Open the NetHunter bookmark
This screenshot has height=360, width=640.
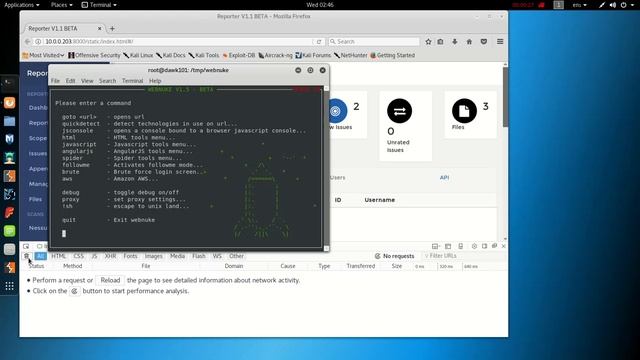click(x=351, y=55)
